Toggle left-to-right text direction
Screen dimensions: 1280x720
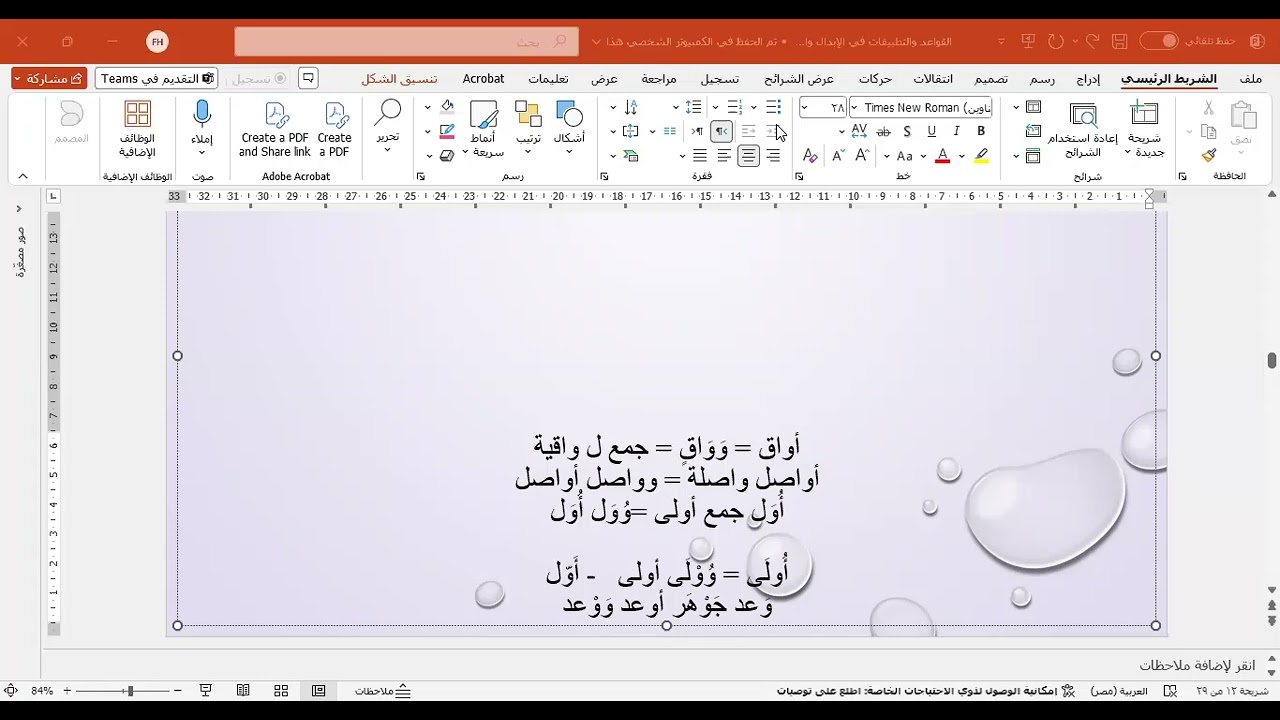(x=697, y=131)
